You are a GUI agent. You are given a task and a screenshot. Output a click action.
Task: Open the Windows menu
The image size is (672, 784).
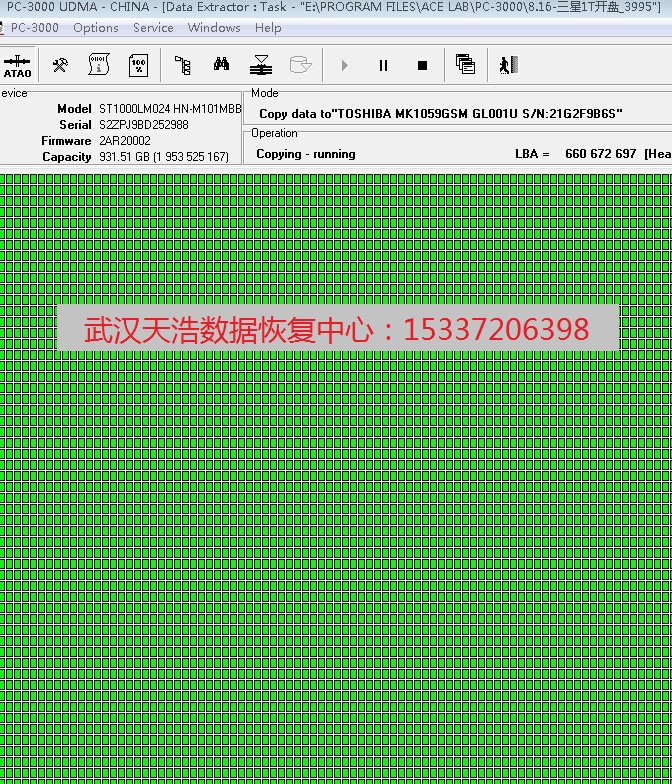(214, 28)
